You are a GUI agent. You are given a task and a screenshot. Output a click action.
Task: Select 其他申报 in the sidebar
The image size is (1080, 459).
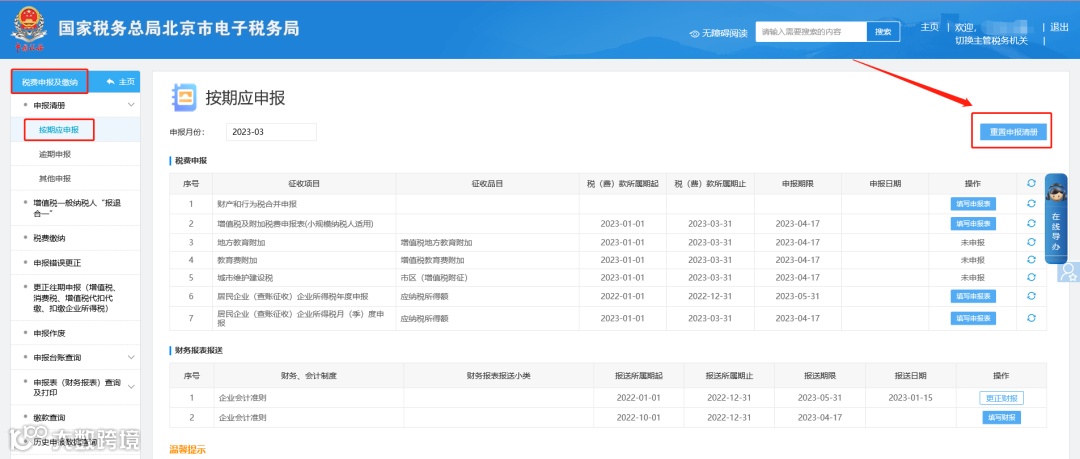[55, 178]
